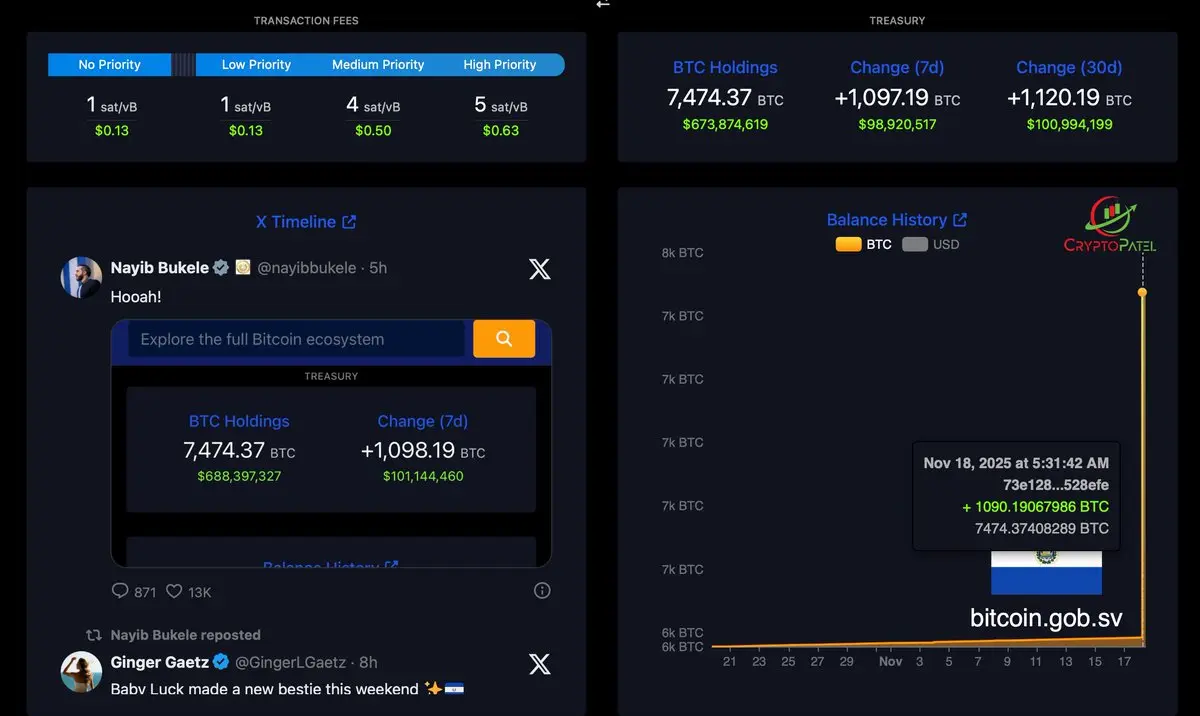Click the $0.63 fee amount
The height and width of the screenshot is (716, 1200).
pos(501,131)
